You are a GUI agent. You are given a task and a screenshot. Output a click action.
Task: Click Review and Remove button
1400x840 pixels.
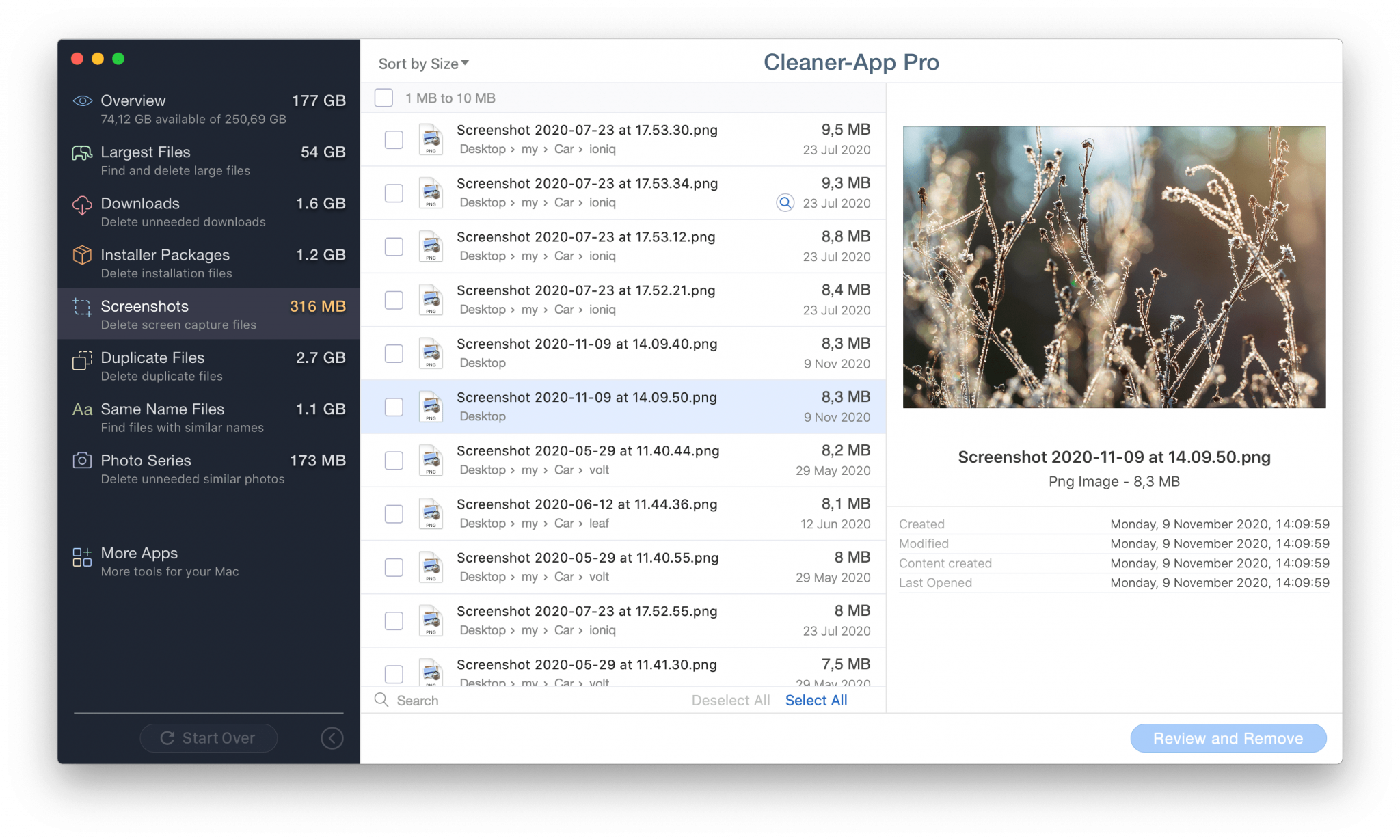pyautogui.click(x=1228, y=738)
